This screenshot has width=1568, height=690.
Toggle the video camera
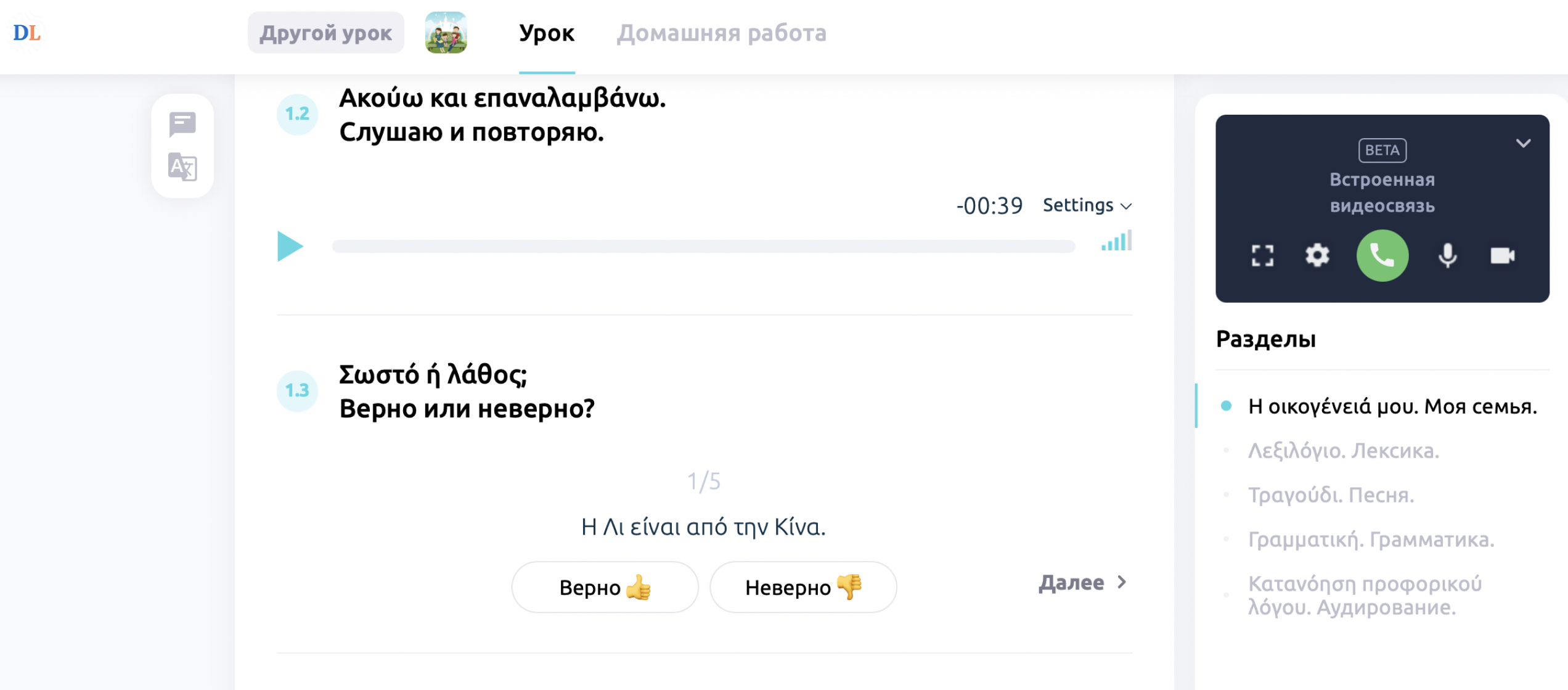coord(1502,255)
